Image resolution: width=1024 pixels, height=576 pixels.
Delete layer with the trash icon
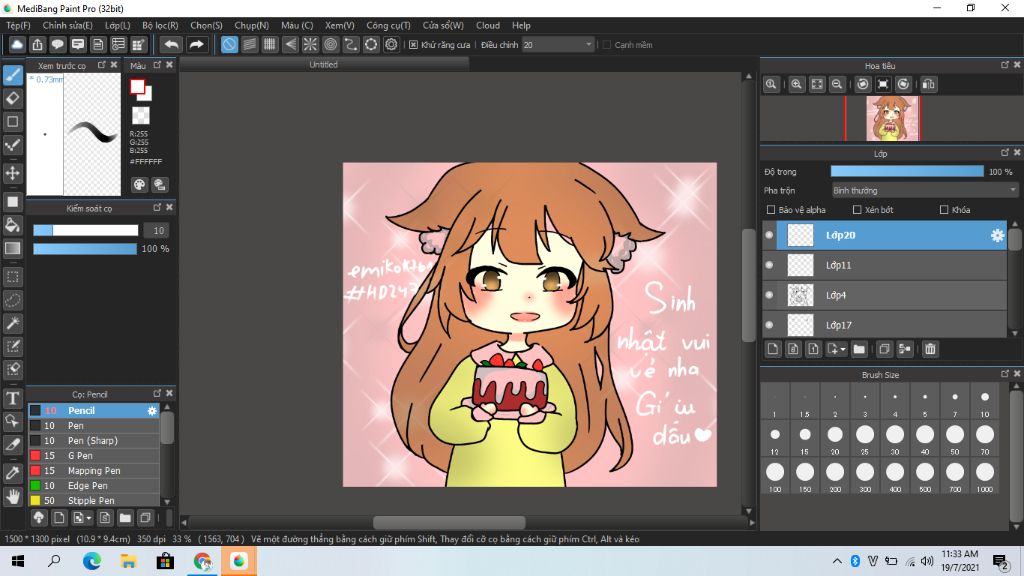pyautogui.click(x=930, y=349)
